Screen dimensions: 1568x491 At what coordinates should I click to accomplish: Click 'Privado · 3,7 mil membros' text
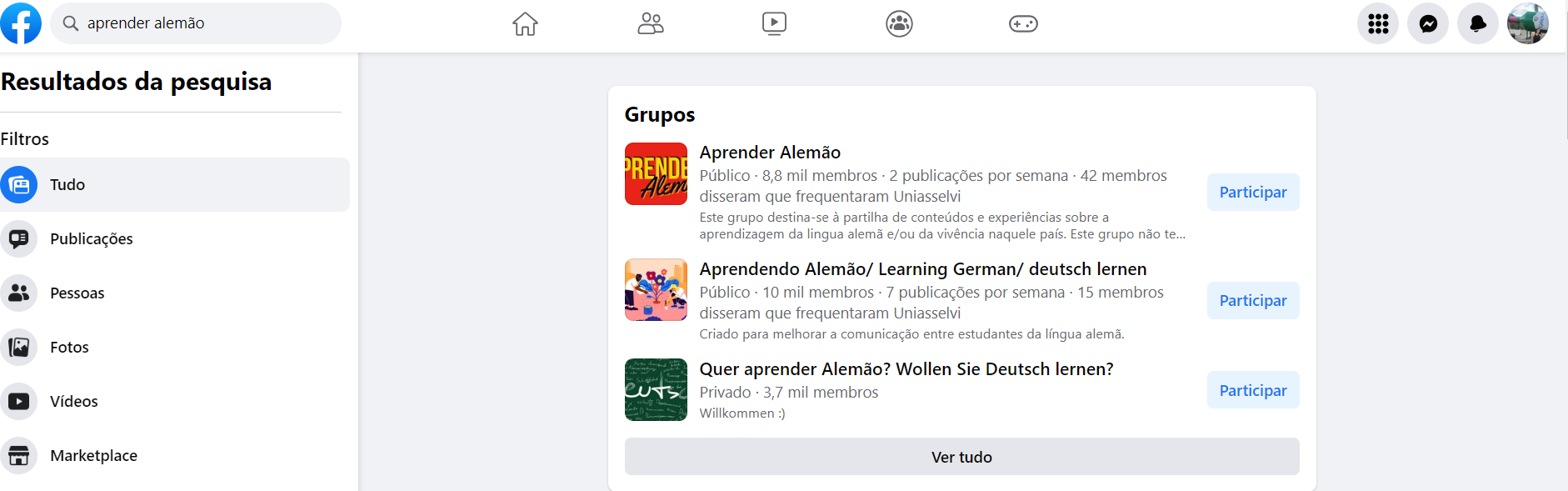pos(789,393)
